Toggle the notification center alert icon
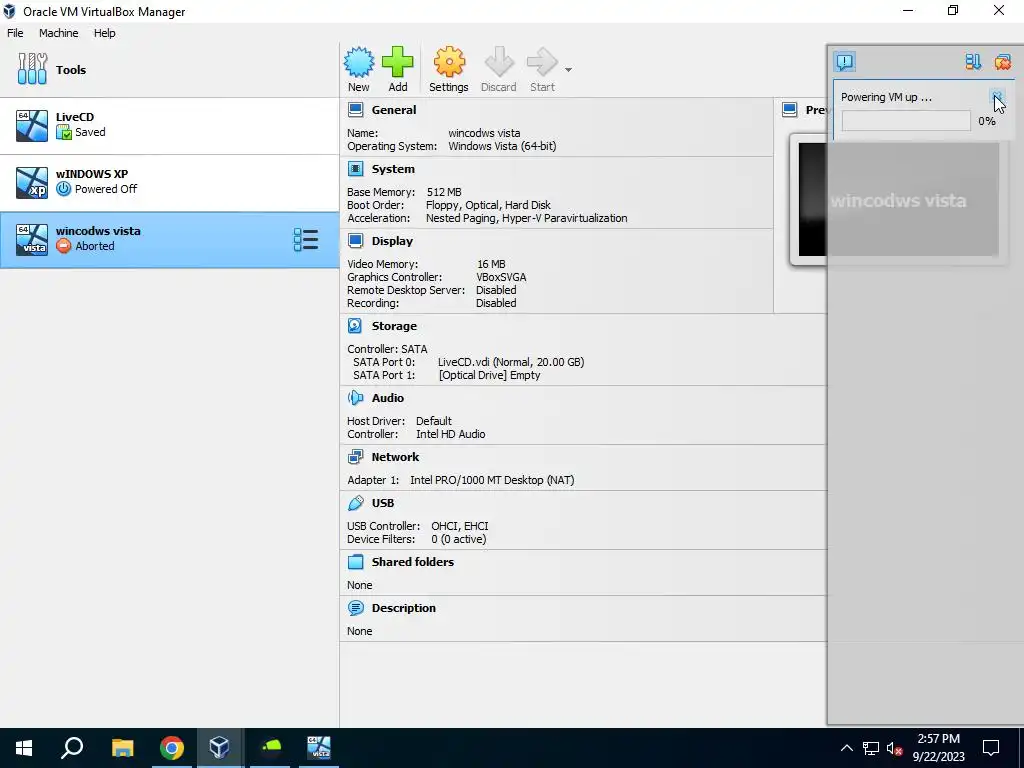This screenshot has height=768, width=1024. (x=844, y=62)
